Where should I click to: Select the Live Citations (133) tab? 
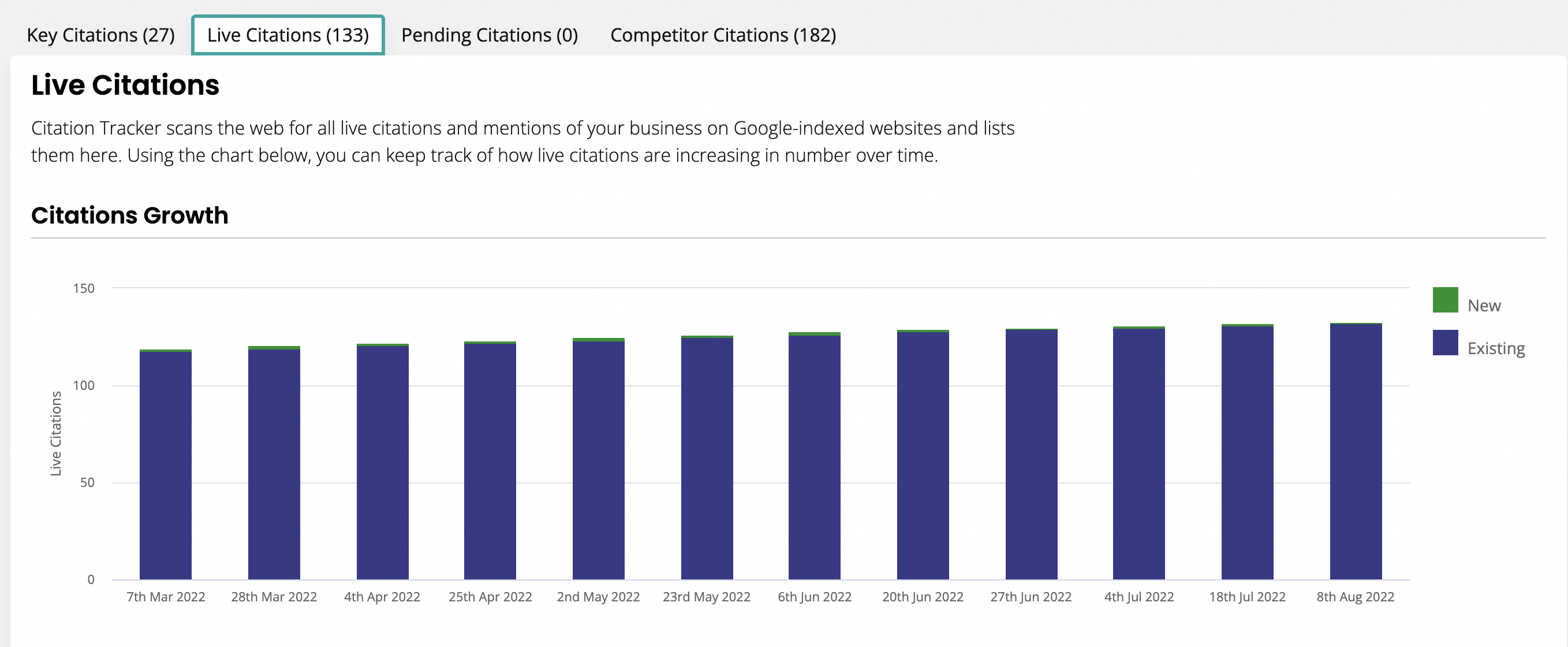(288, 35)
